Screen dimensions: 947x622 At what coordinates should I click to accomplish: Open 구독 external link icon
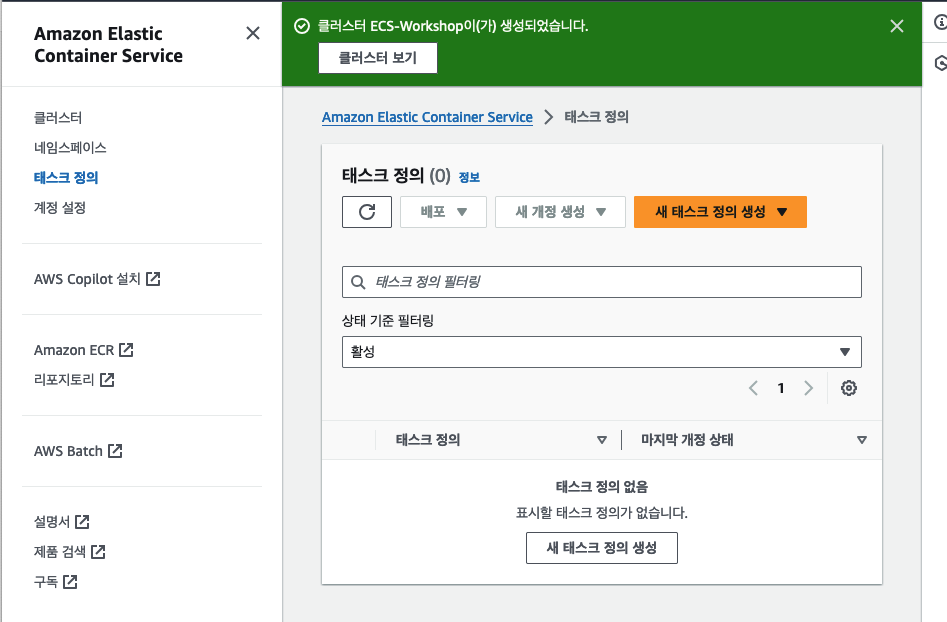[x=70, y=582]
